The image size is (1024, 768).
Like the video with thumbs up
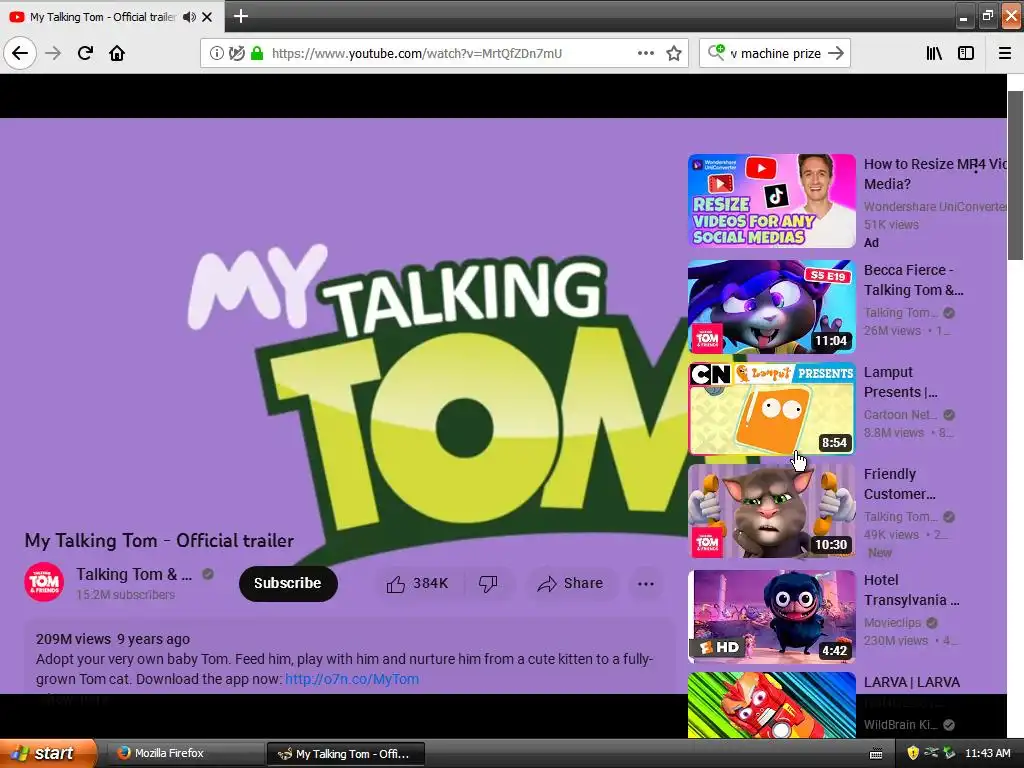(x=417, y=583)
